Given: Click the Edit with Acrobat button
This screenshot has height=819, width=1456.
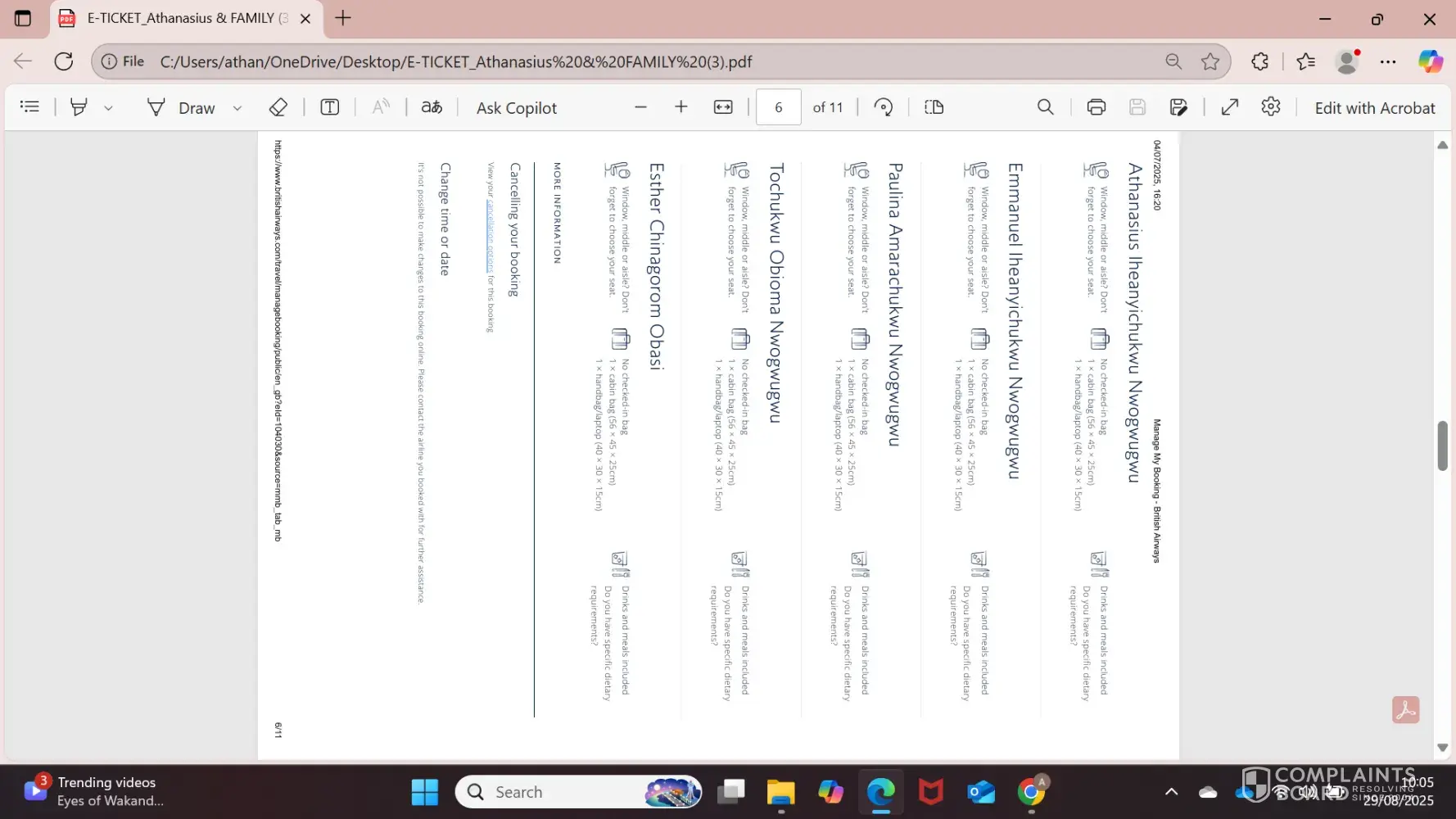Looking at the screenshot, I should (1374, 108).
